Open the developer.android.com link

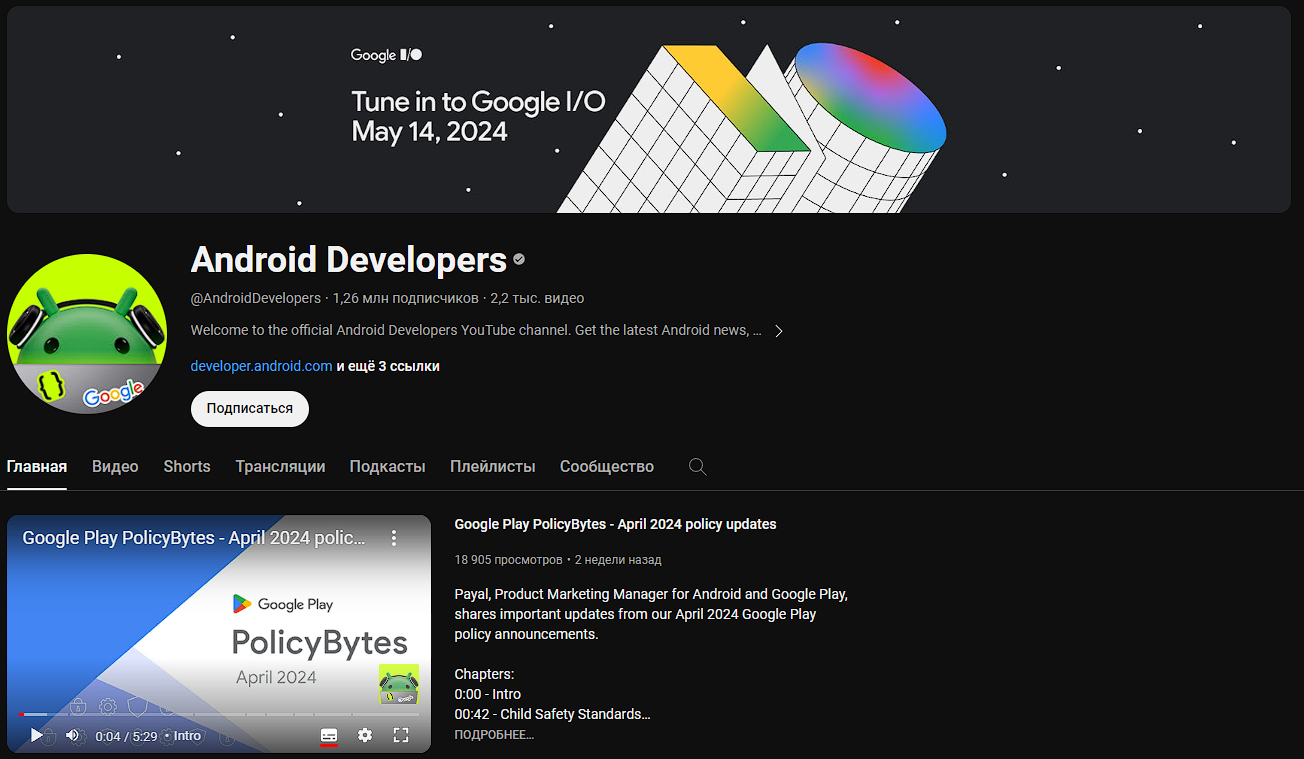click(260, 366)
